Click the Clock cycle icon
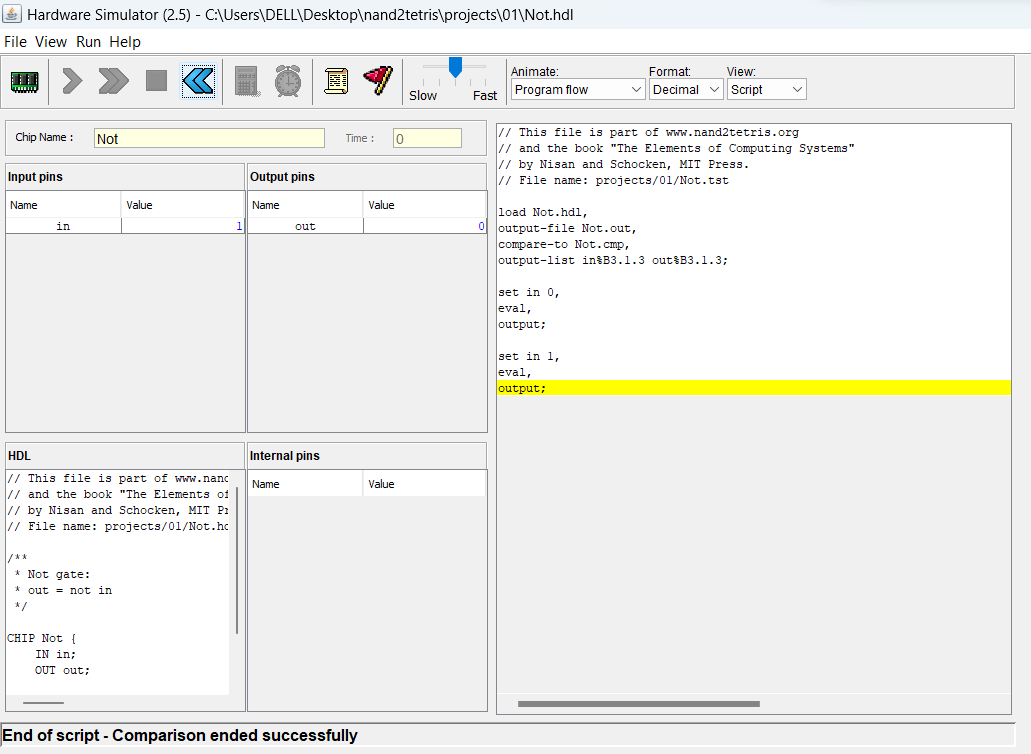This screenshot has width=1031, height=754. (288, 81)
